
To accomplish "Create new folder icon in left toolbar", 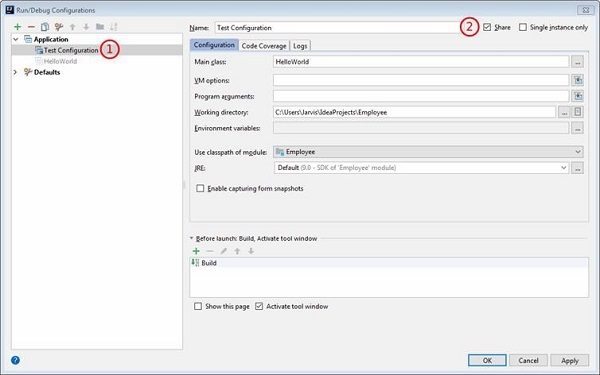I will coord(100,27).
